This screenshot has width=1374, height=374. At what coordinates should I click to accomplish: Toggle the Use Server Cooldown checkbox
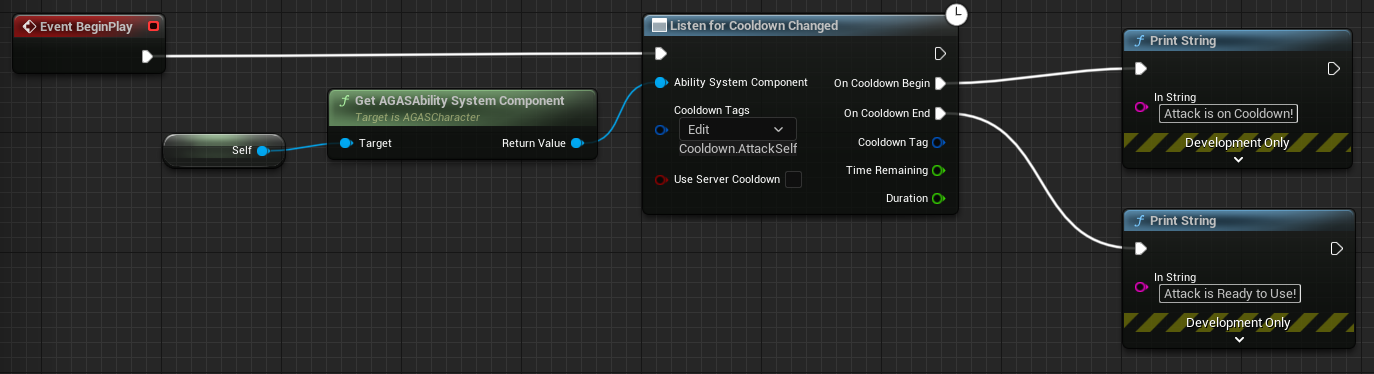(x=793, y=180)
